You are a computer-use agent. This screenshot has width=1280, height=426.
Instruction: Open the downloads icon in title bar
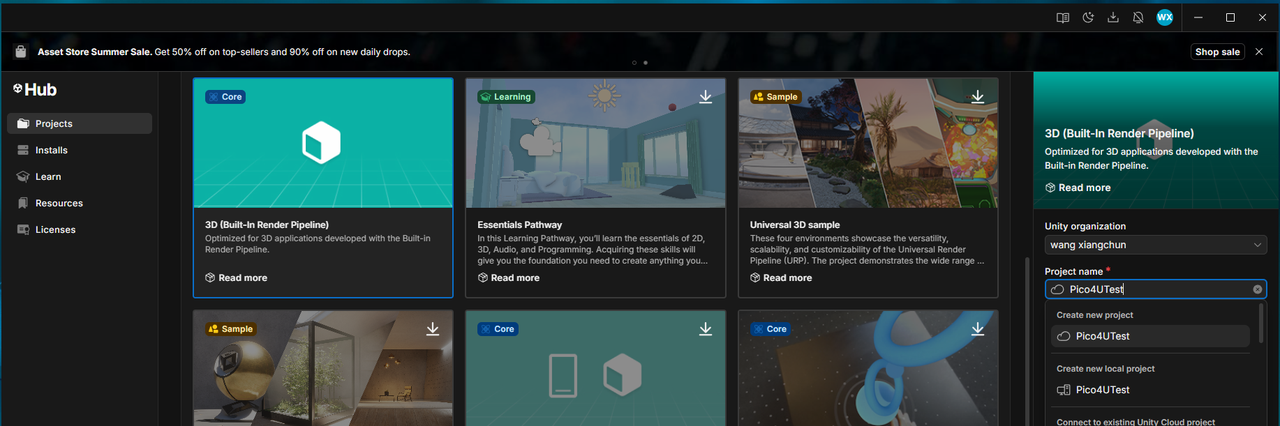(x=1114, y=17)
